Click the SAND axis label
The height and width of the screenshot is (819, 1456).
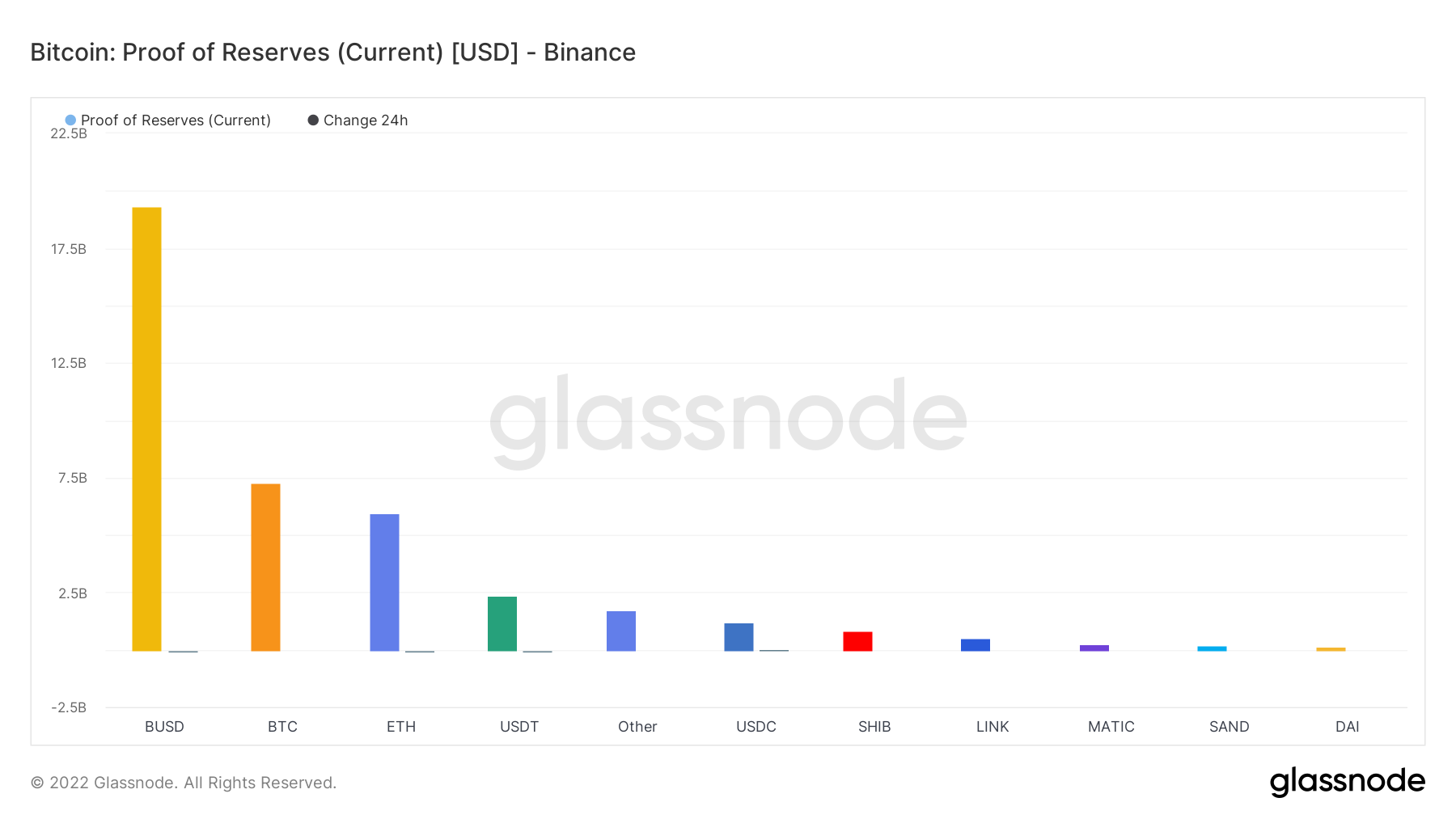pyautogui.click(x=1229, y=727)
